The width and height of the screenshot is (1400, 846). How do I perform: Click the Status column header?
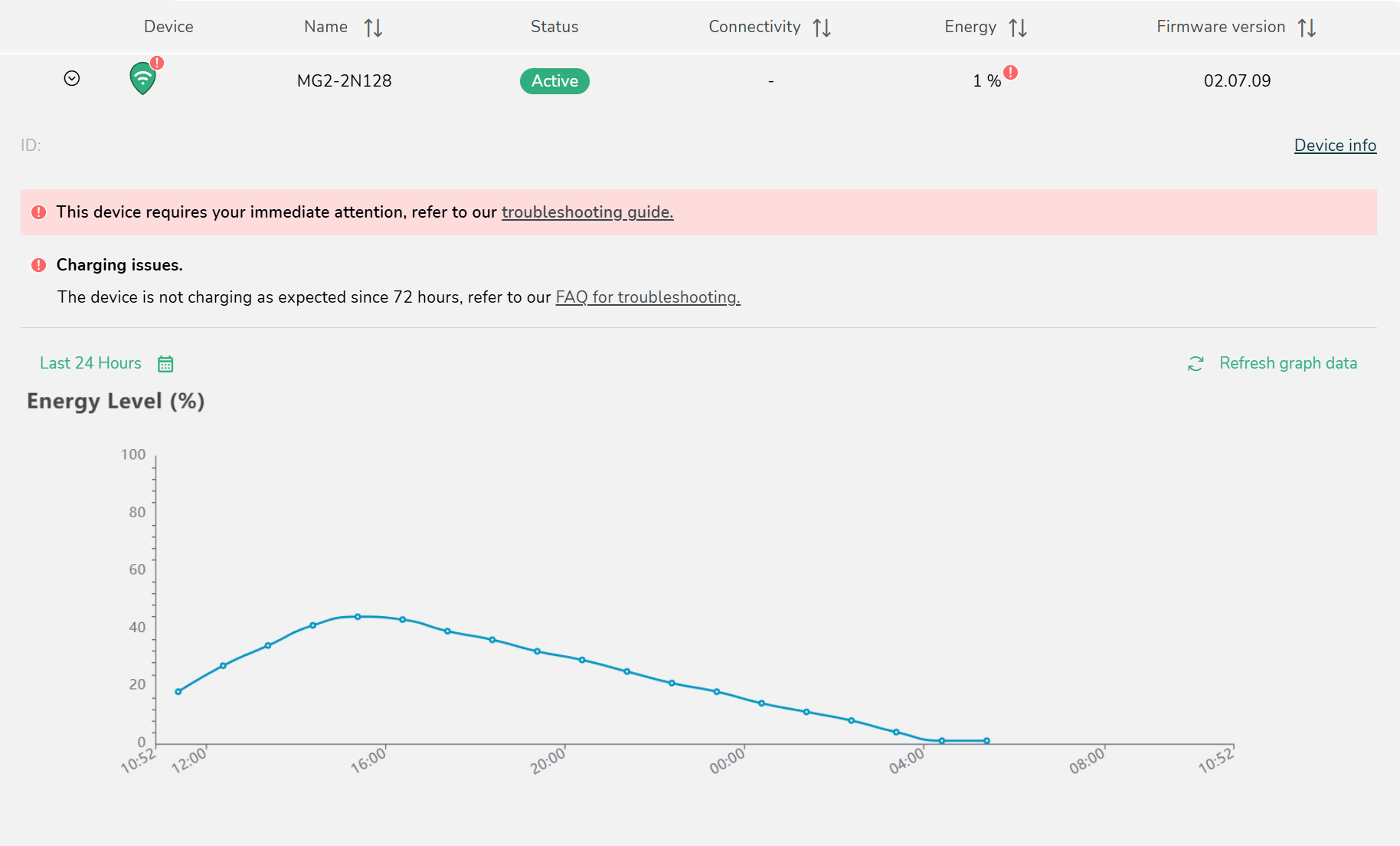(x=554, y=27)
